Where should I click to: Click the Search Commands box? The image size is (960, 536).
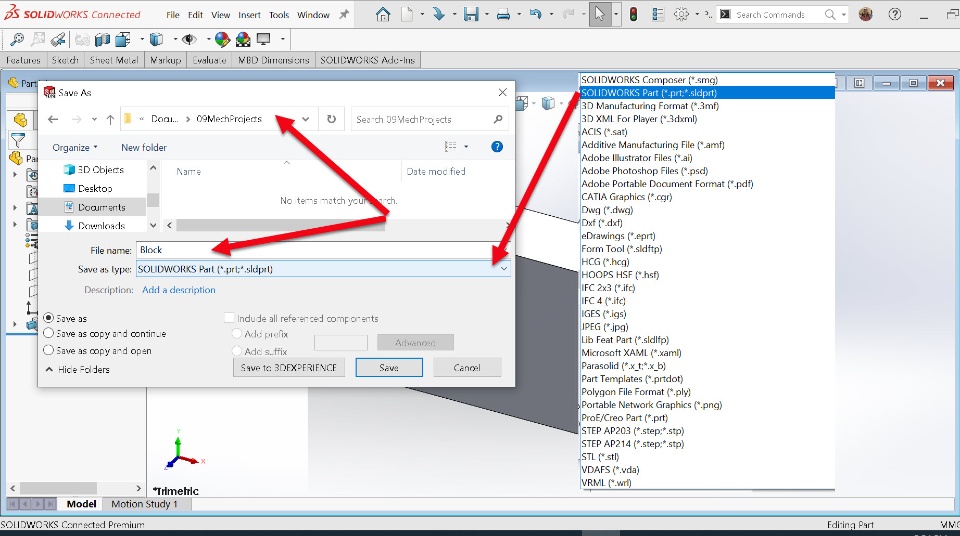[782, 14]
